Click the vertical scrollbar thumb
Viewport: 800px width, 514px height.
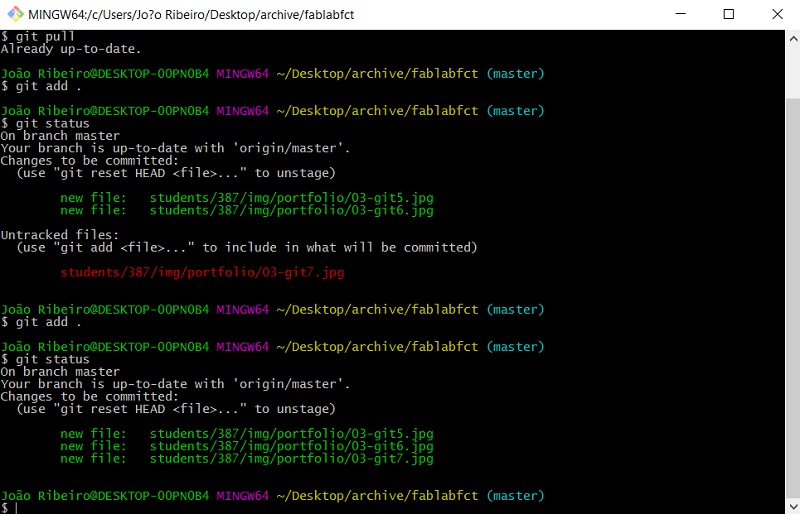point(793,298)
